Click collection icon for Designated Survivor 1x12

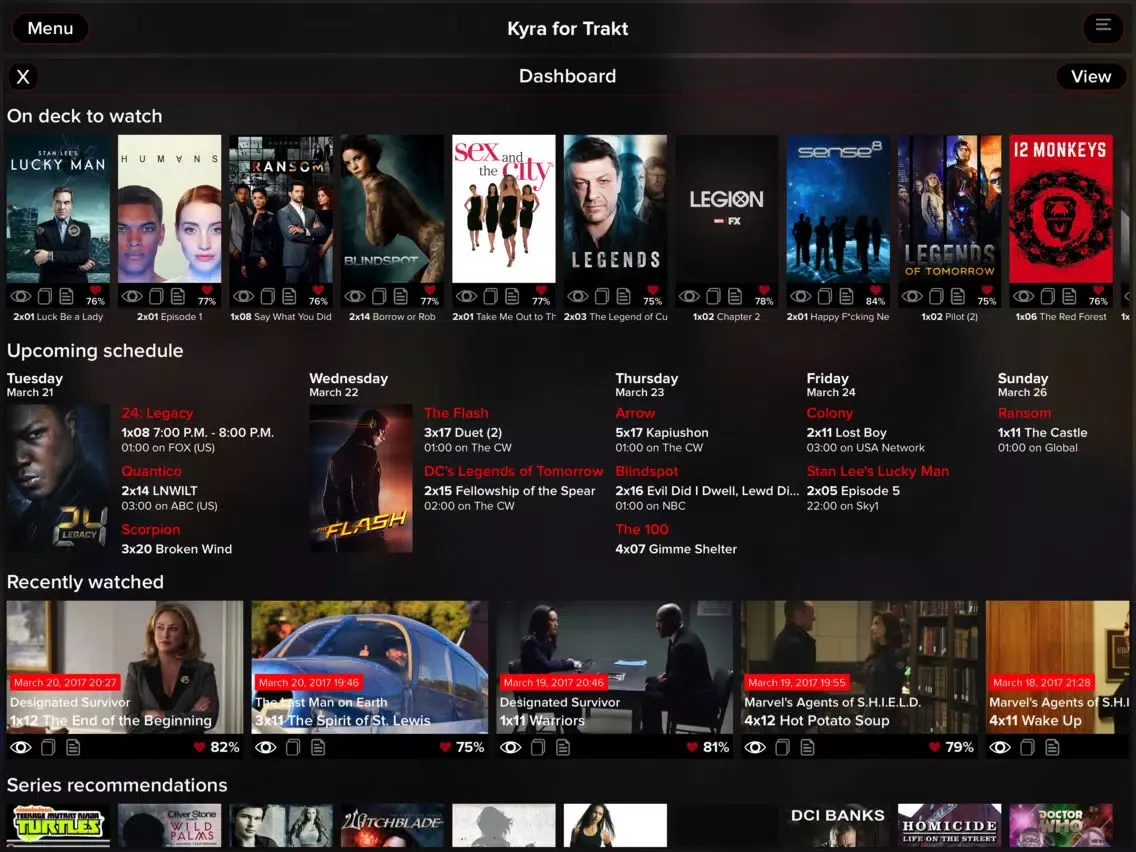coord(48,747)
